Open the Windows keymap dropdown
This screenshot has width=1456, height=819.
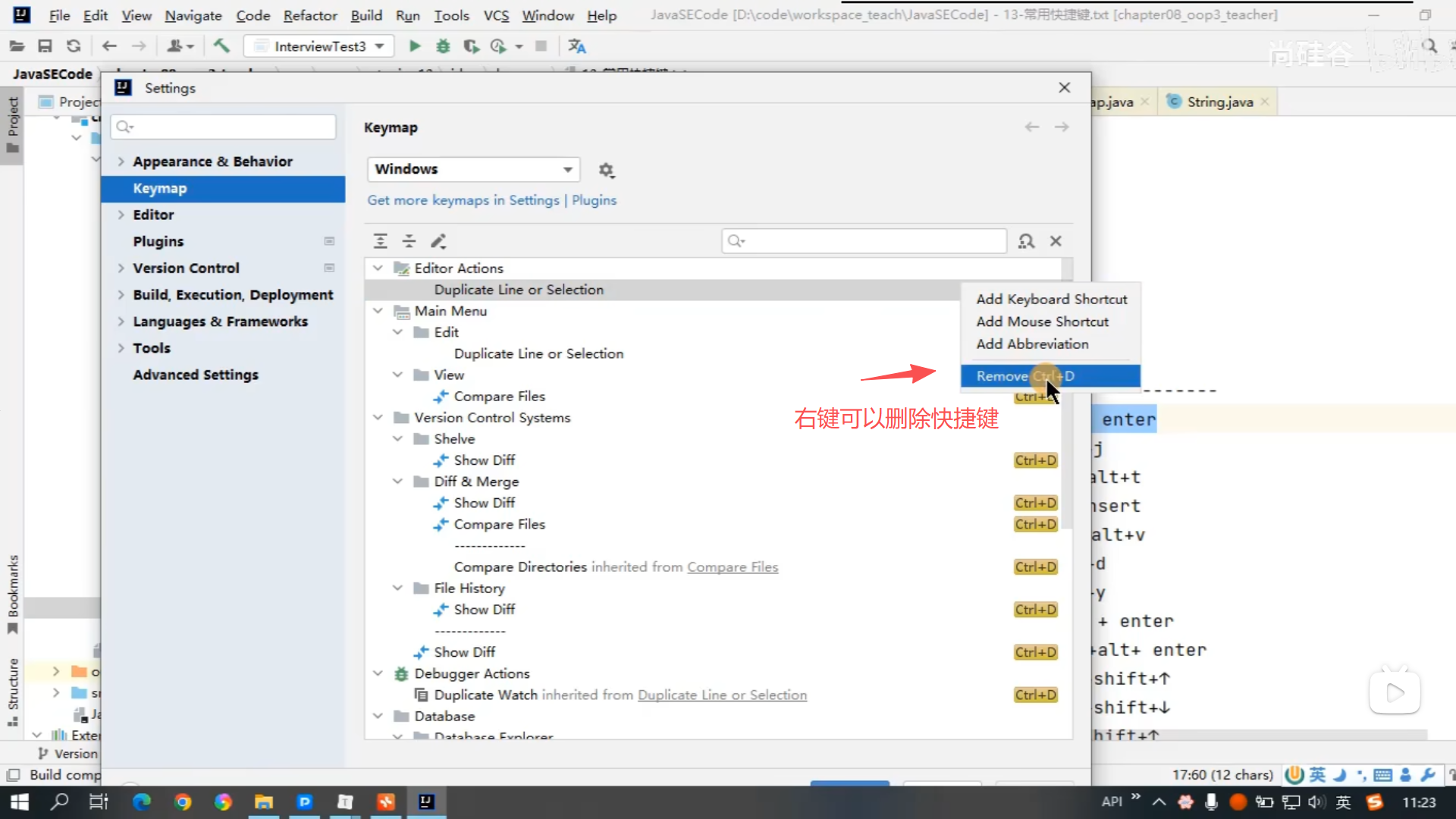[x=473, y=169]
